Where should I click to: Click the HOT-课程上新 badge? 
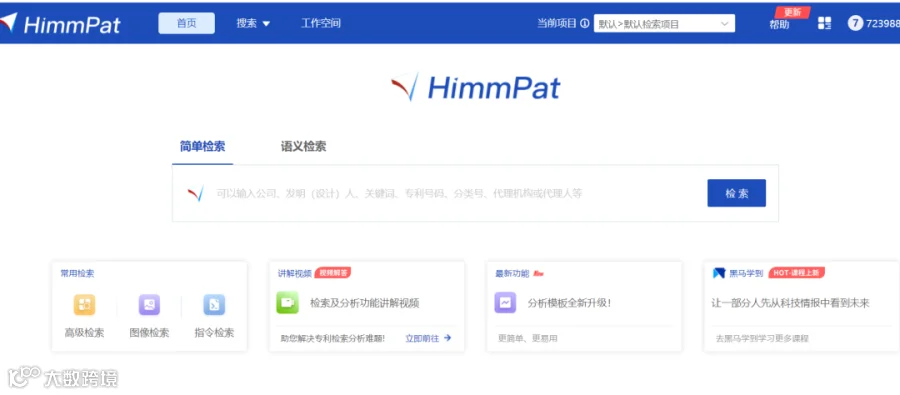pos(797,273)
